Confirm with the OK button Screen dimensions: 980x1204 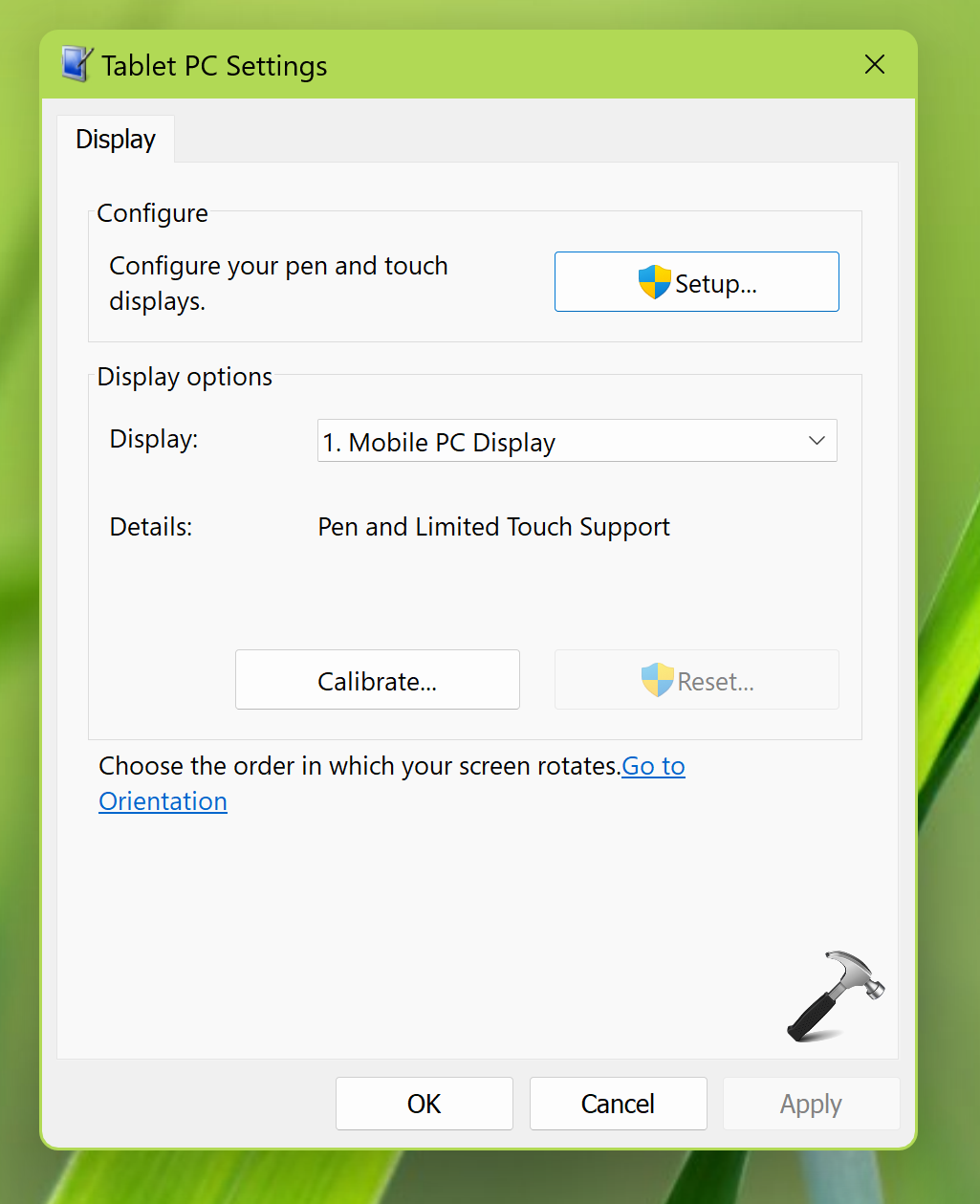(425, 1104)
